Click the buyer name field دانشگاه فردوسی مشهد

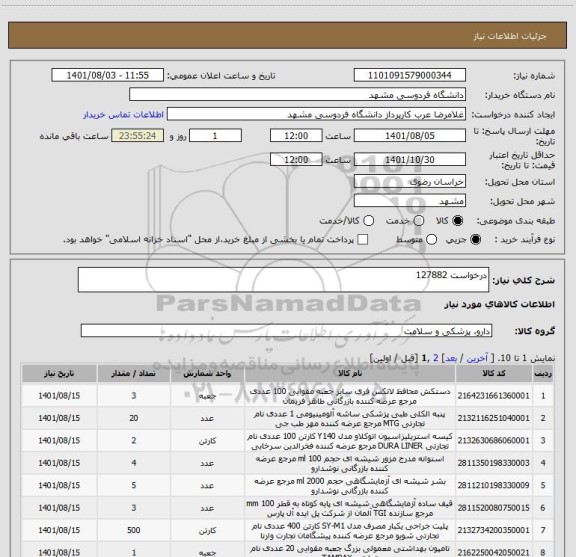(298, 94)
